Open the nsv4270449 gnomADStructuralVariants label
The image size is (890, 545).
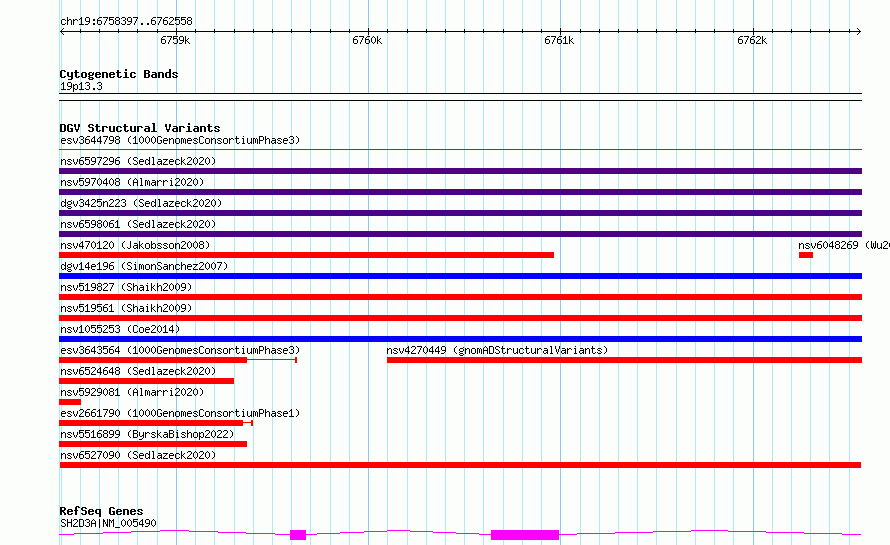[x=497, y=350]
